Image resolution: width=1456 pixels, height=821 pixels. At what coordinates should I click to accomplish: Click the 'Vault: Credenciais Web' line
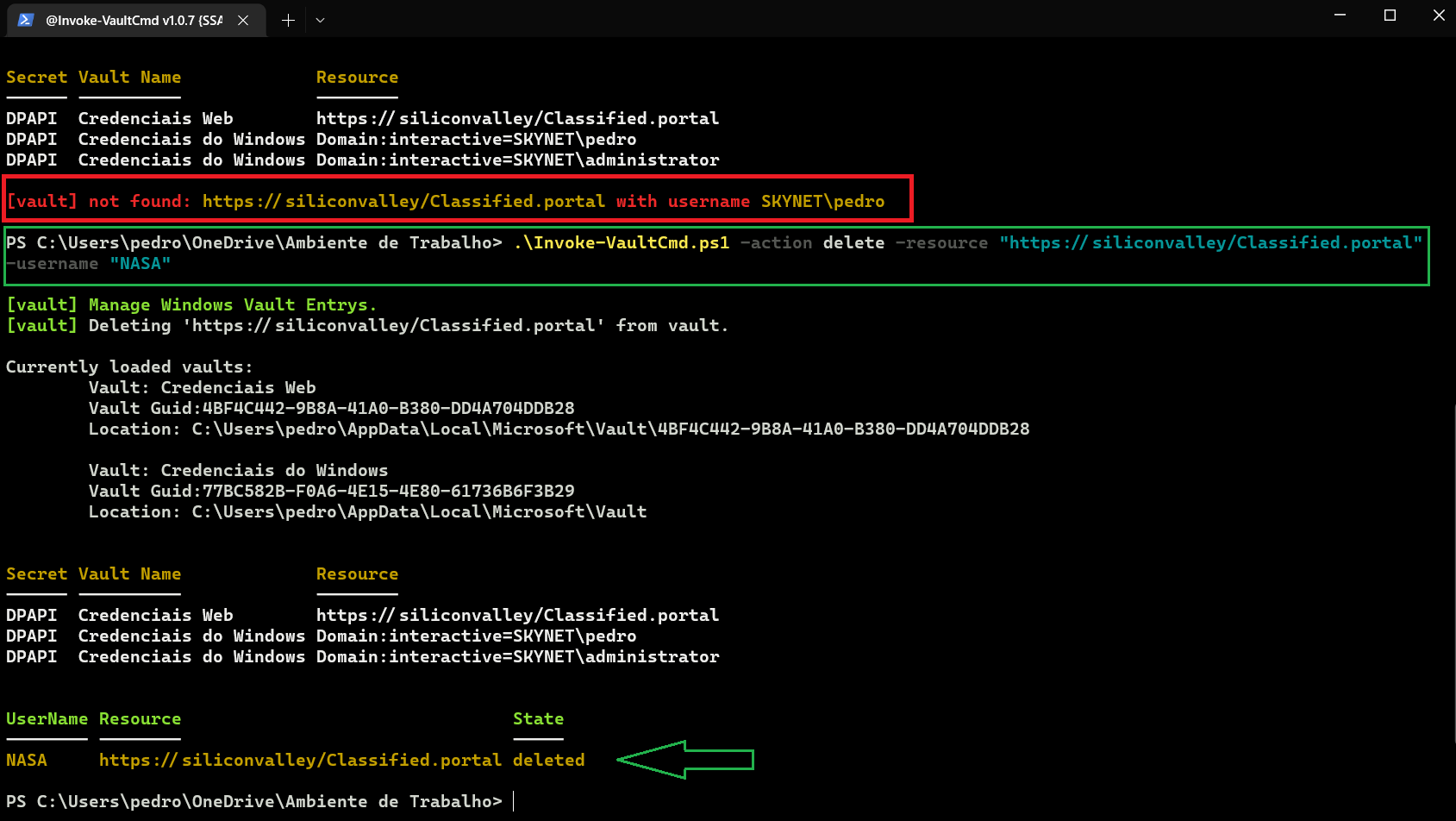[x=203, y=387]
